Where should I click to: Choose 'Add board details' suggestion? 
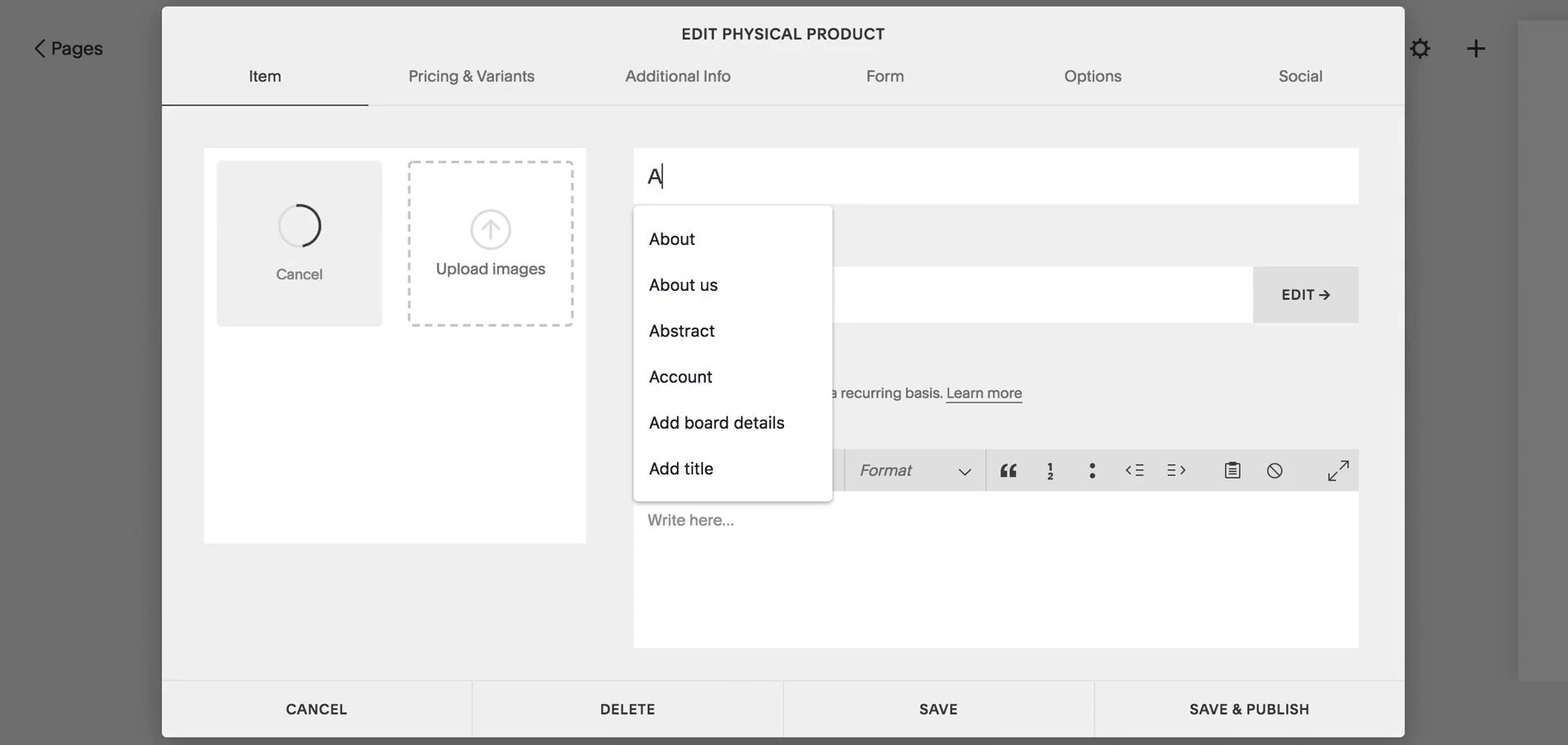tap(733, 422)
